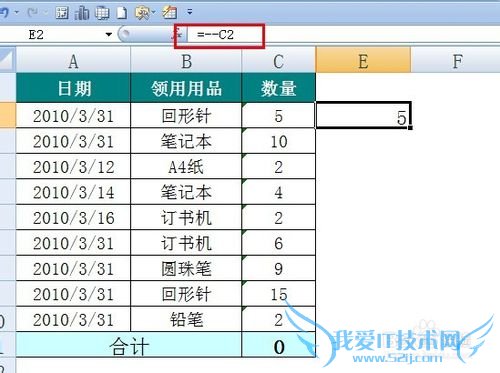Open the Undo history dropdown arrow
Screen dimensions: 500x373
coord(17,13)
